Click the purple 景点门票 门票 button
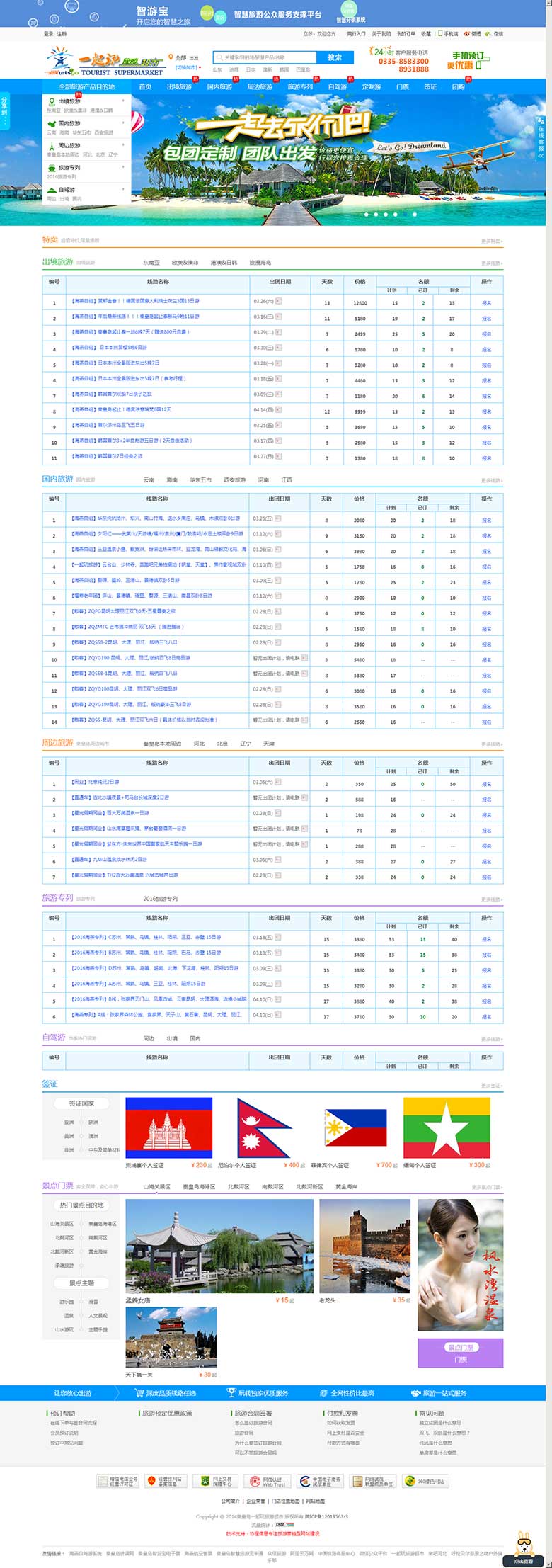The height and width of the screenshot is (1568, 552). [461, 1353]
